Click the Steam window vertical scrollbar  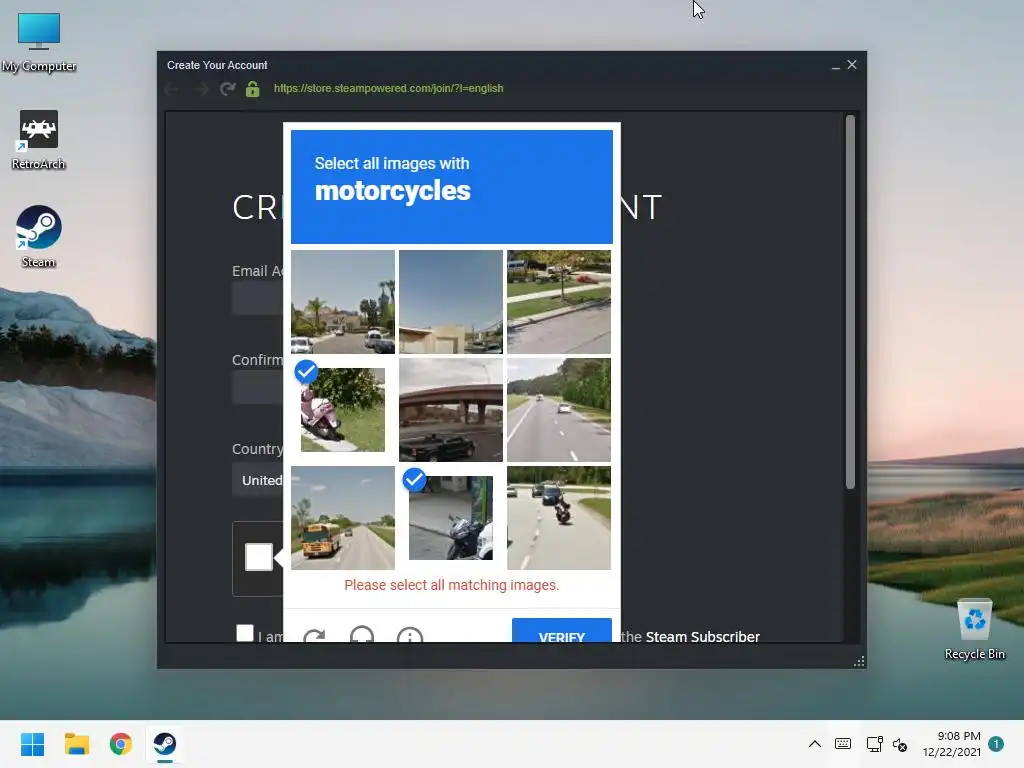pyautogui.click(x=850, y=302)
